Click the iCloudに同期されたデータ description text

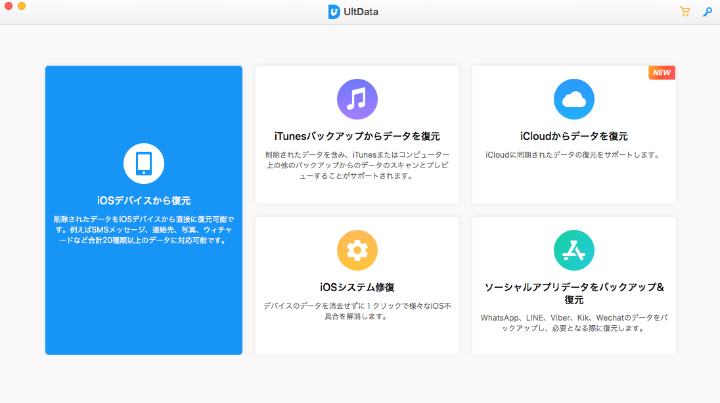click(574, 155)
